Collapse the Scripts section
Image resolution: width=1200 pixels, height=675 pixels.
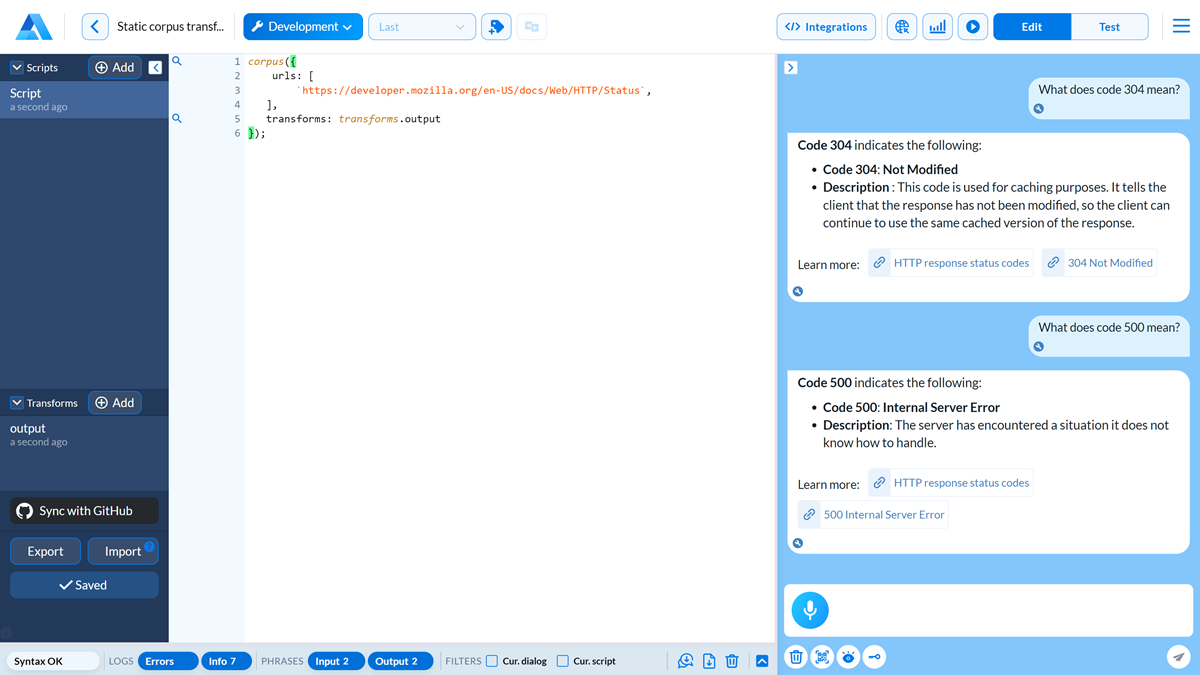[17, 68]
